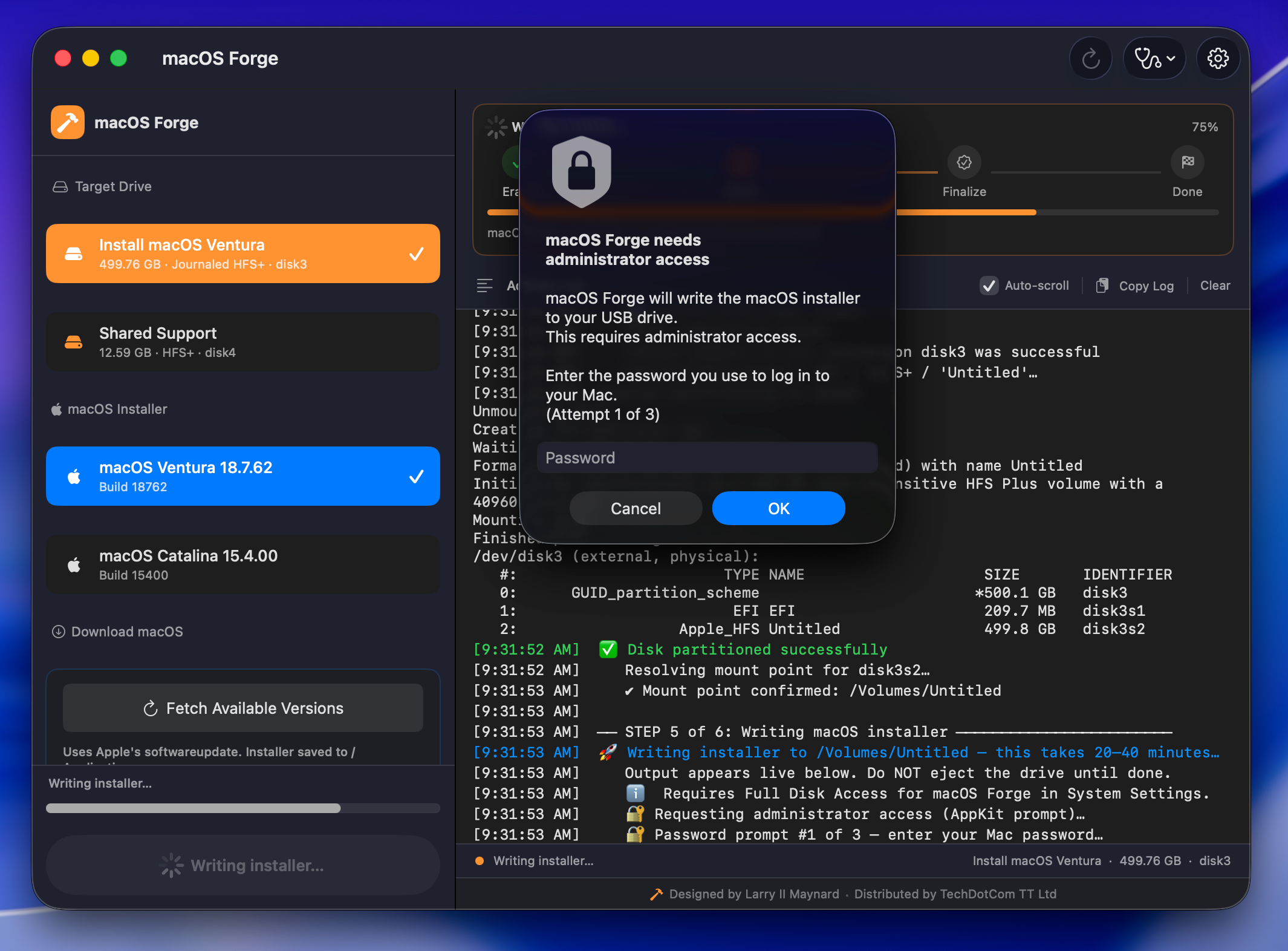This screenshot has height=951, width=1288.
Task: Click the 75% progress label
Action: [1205, 127]
